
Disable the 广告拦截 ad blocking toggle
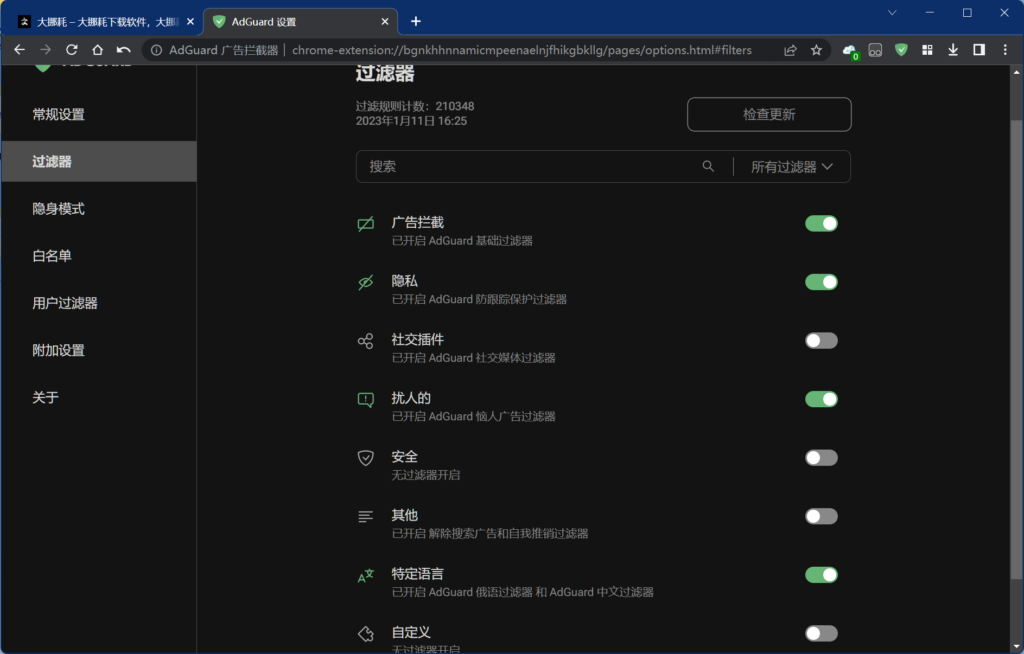[821, 224]
